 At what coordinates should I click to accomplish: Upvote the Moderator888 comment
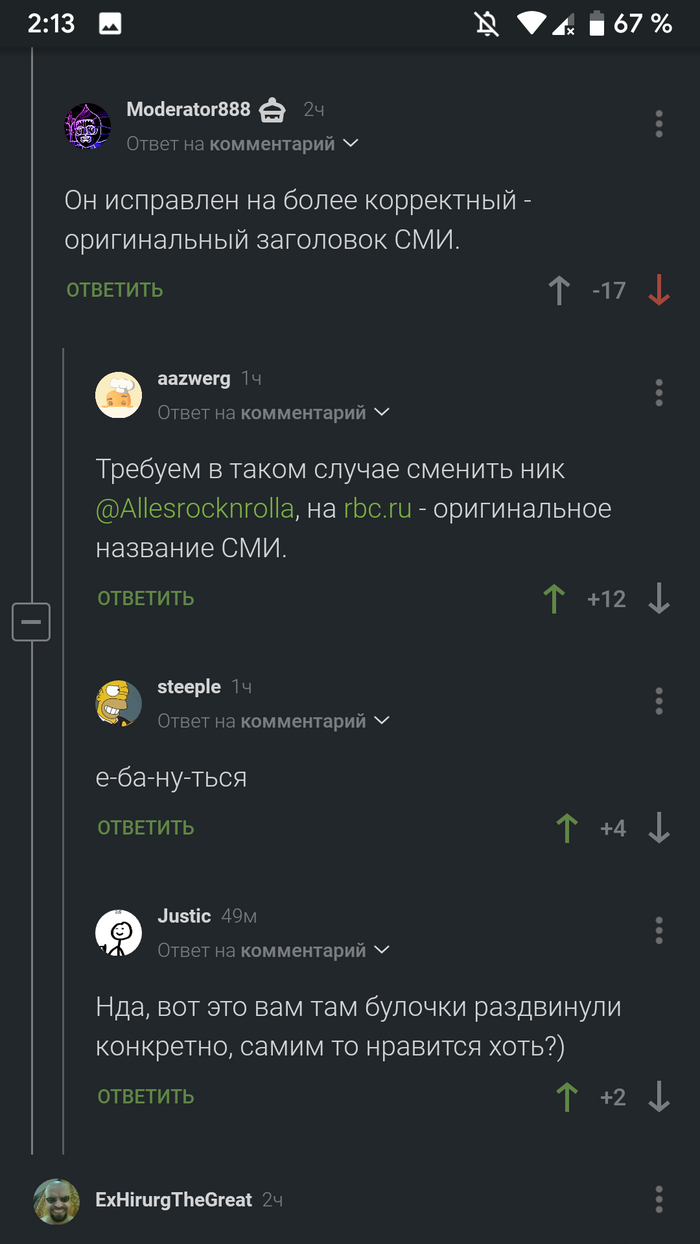tap(560, 291)
